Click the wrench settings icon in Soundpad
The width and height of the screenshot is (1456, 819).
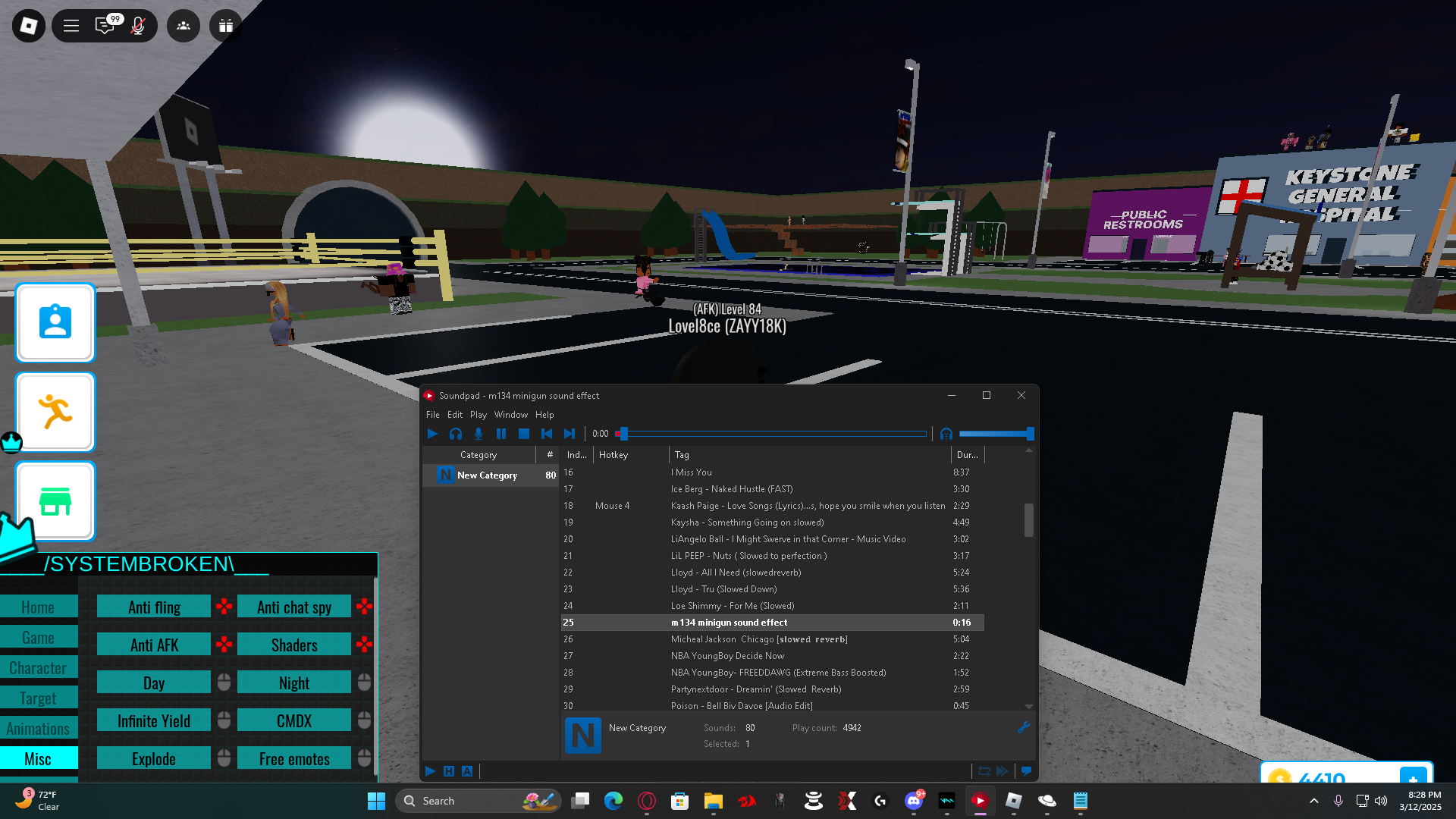(1023, 727)
